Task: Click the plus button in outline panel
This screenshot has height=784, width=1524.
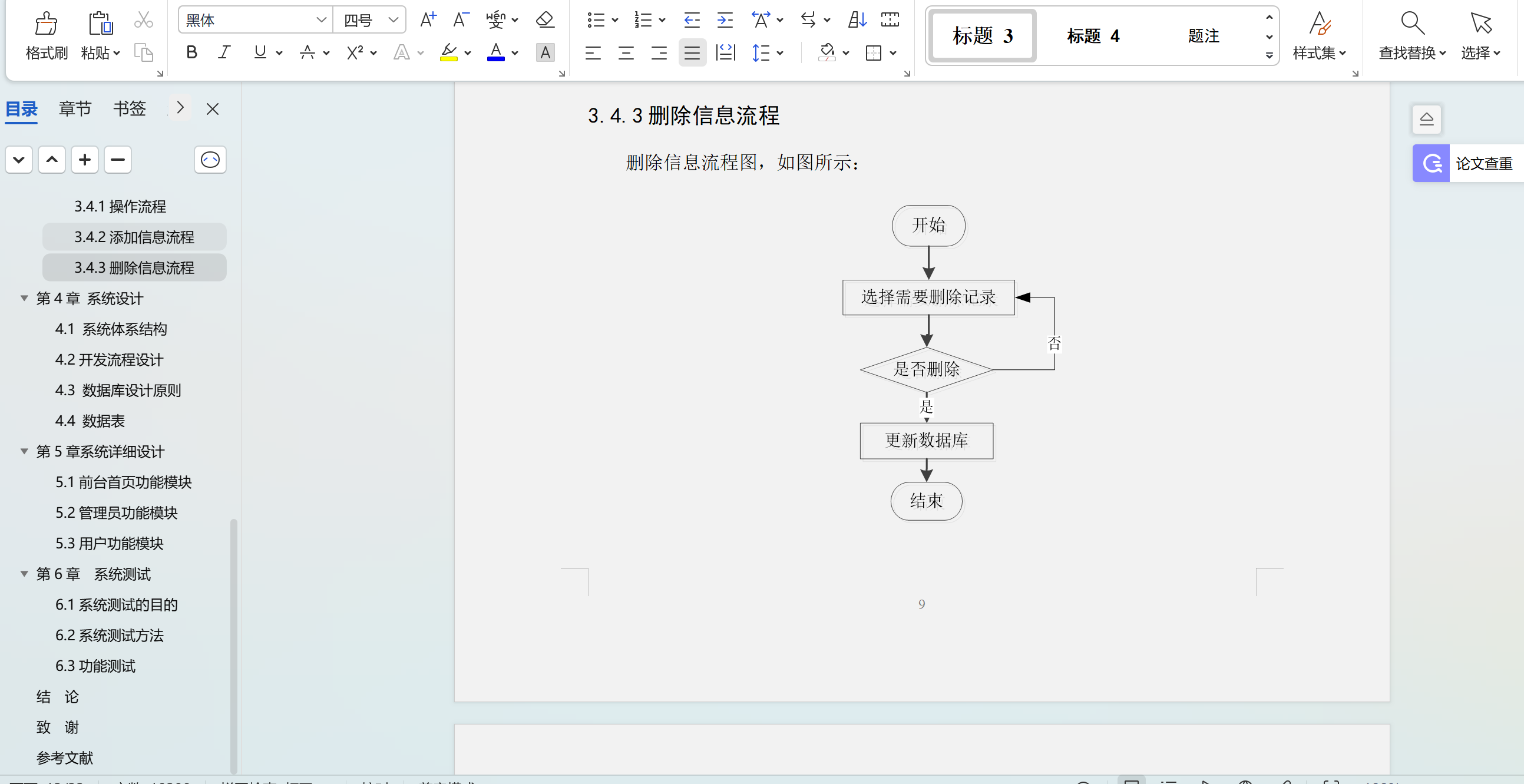Action: (x=85, y=160)
